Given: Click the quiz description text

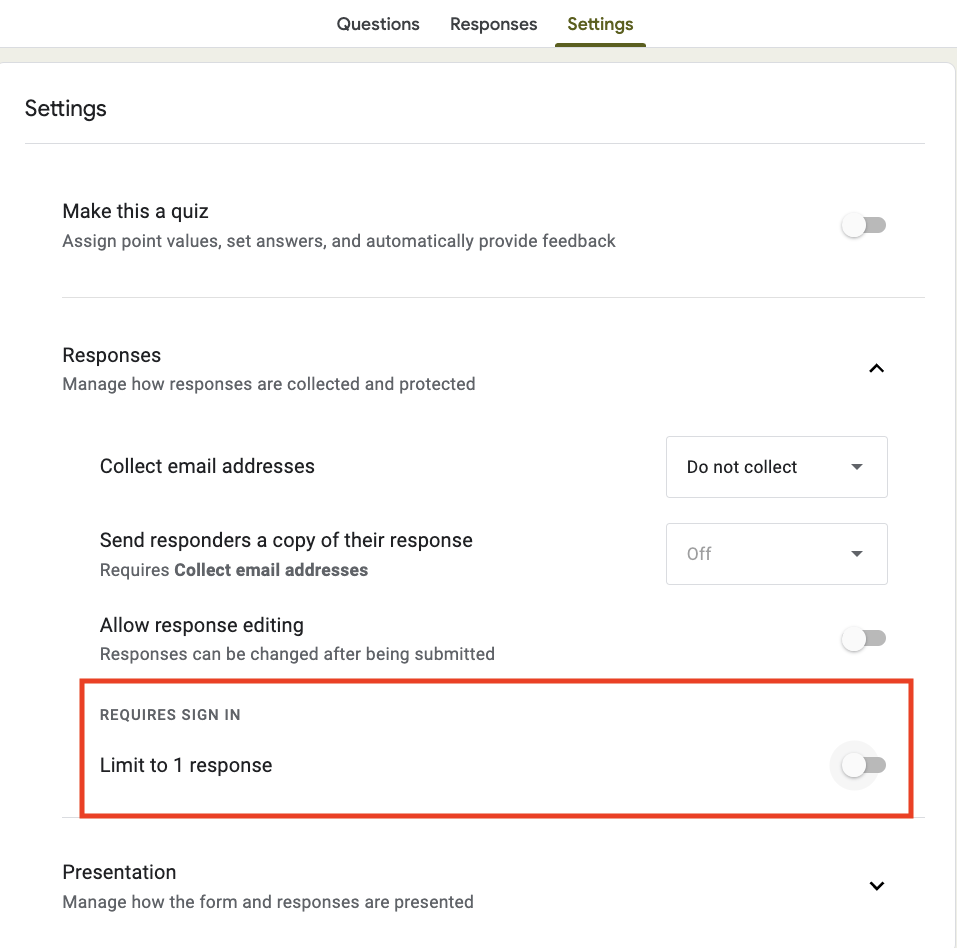Looking at the screenshot, I should coord(339,241).
